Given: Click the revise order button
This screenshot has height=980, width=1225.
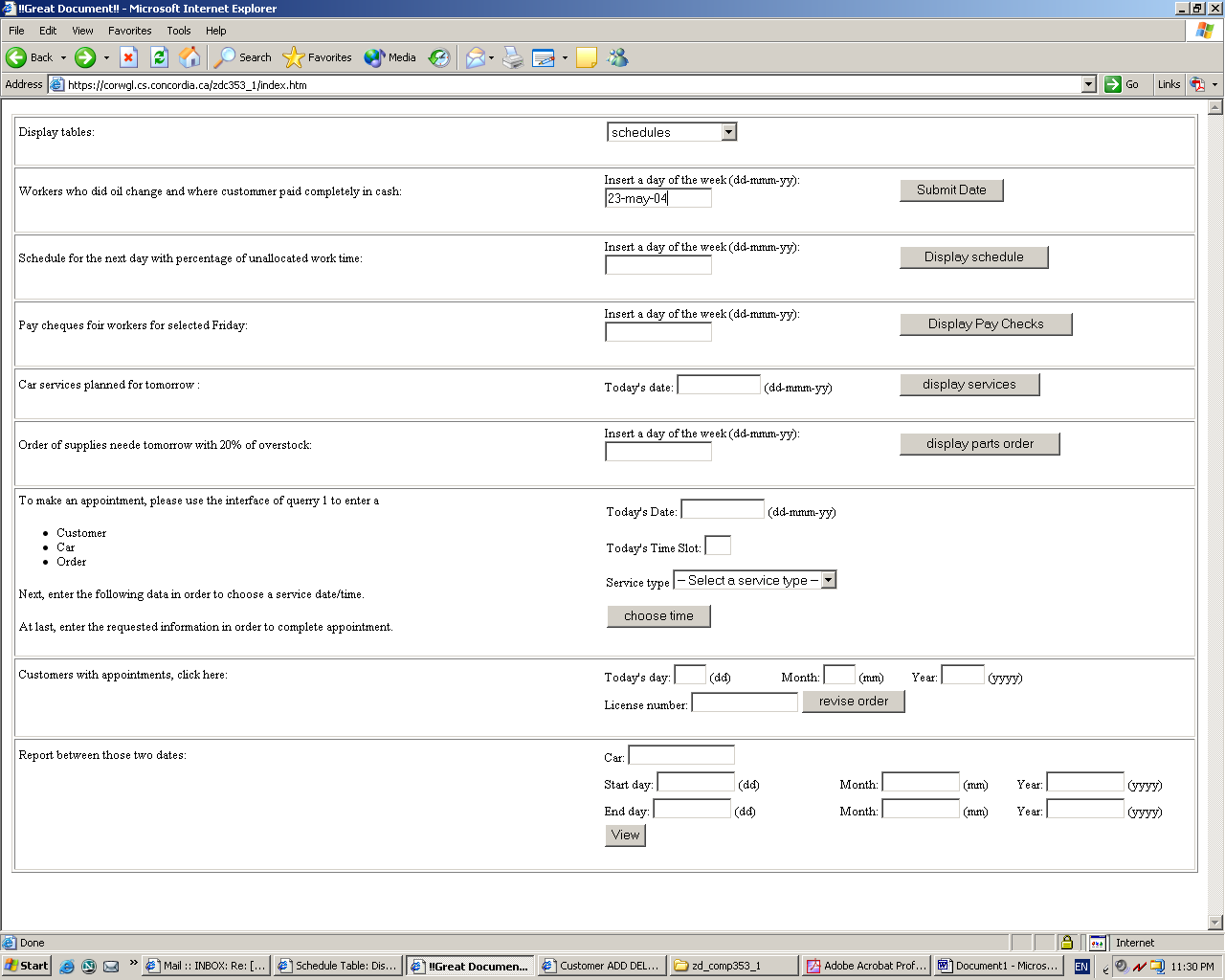Looking at the screenshot, I should [854, 702].
